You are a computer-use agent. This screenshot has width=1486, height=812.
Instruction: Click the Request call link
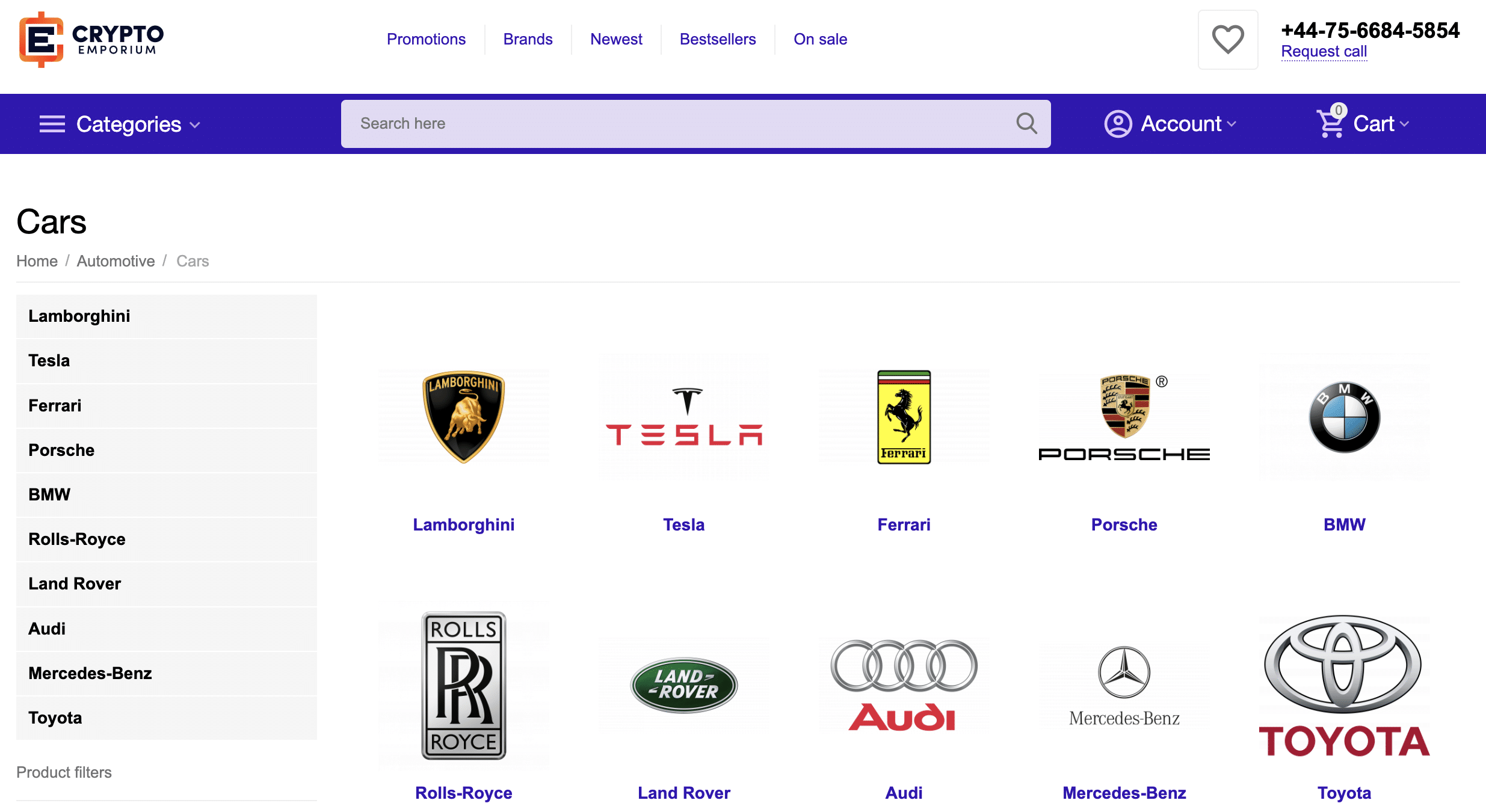[x=1324, y=52]
